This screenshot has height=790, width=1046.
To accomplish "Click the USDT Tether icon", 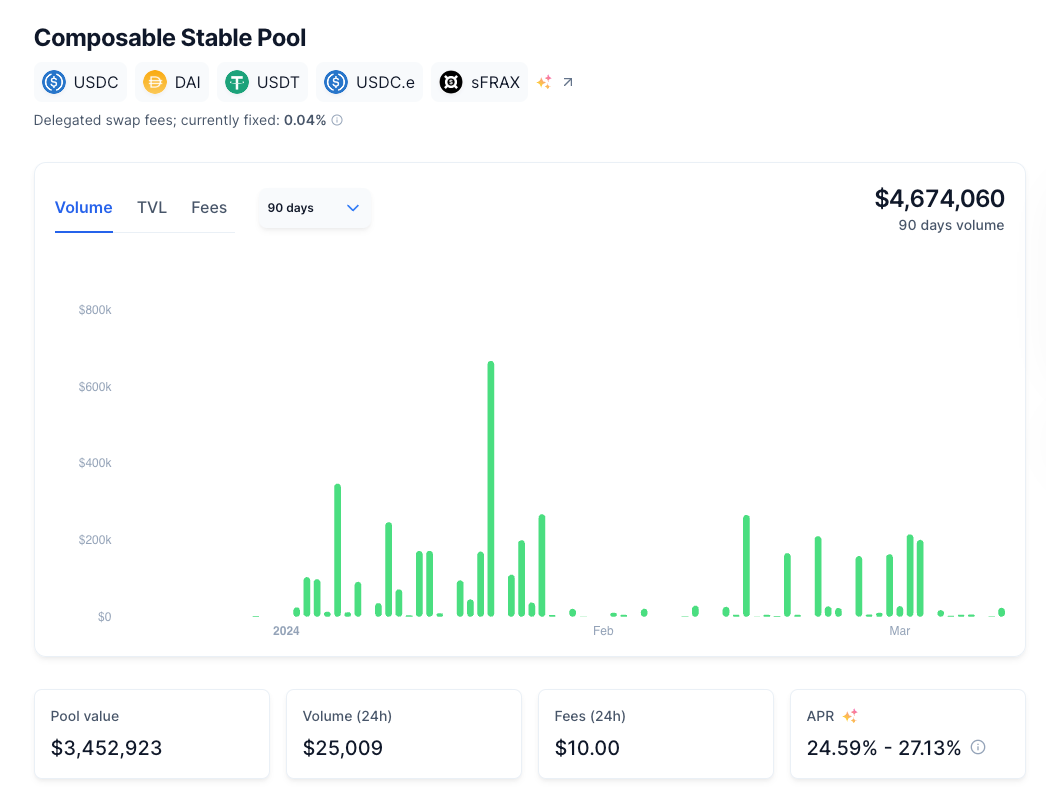I will coord(237,82).
